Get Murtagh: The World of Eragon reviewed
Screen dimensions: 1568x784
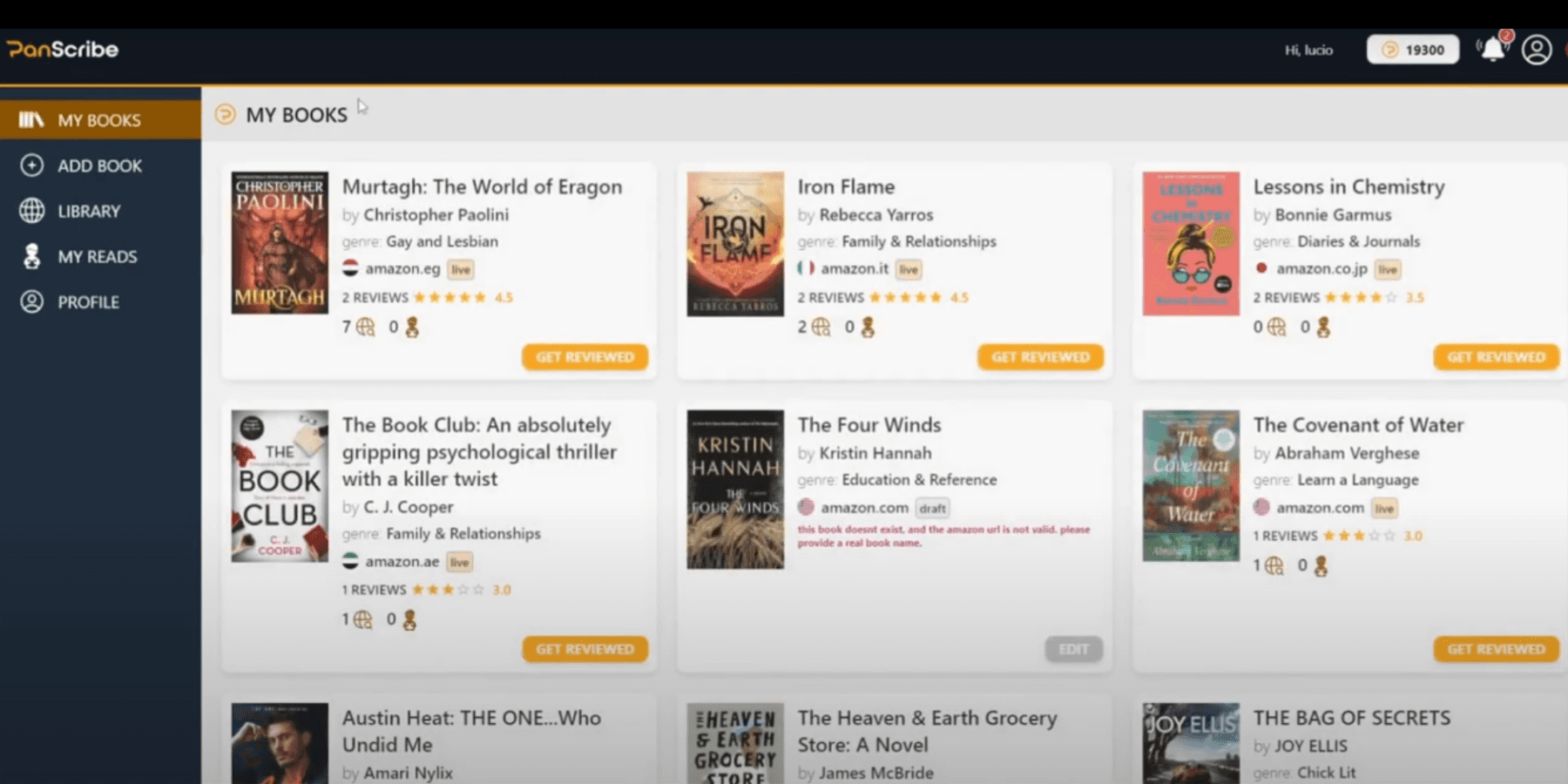click(585, 357)
